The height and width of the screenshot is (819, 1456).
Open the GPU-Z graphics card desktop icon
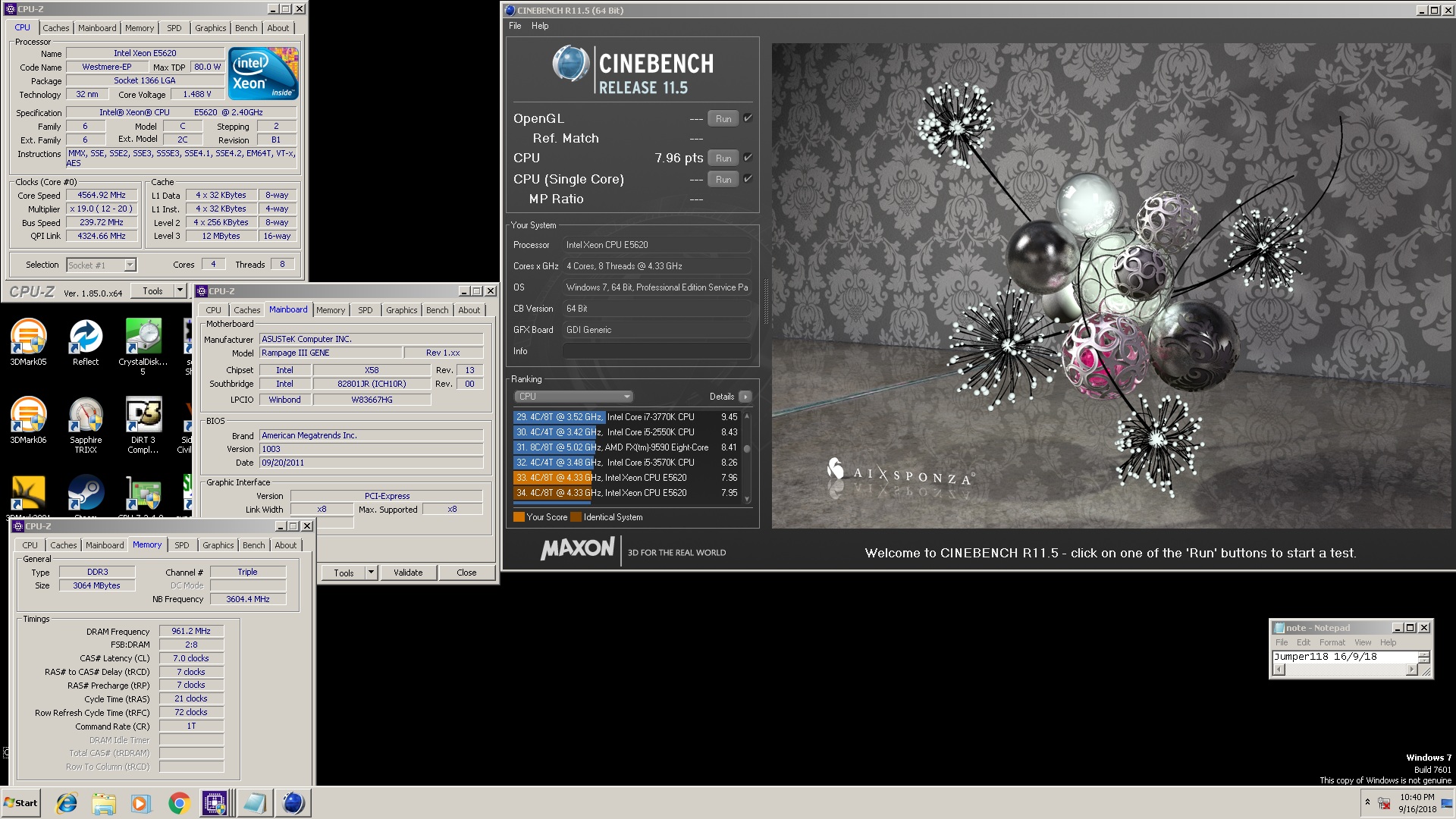pos(143,493)
